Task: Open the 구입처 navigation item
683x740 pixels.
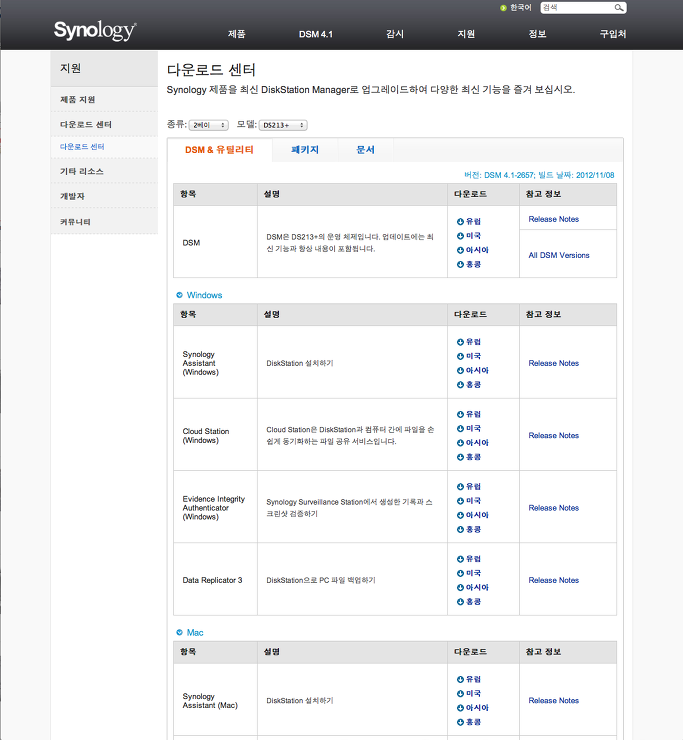Action: click(613, 34)
